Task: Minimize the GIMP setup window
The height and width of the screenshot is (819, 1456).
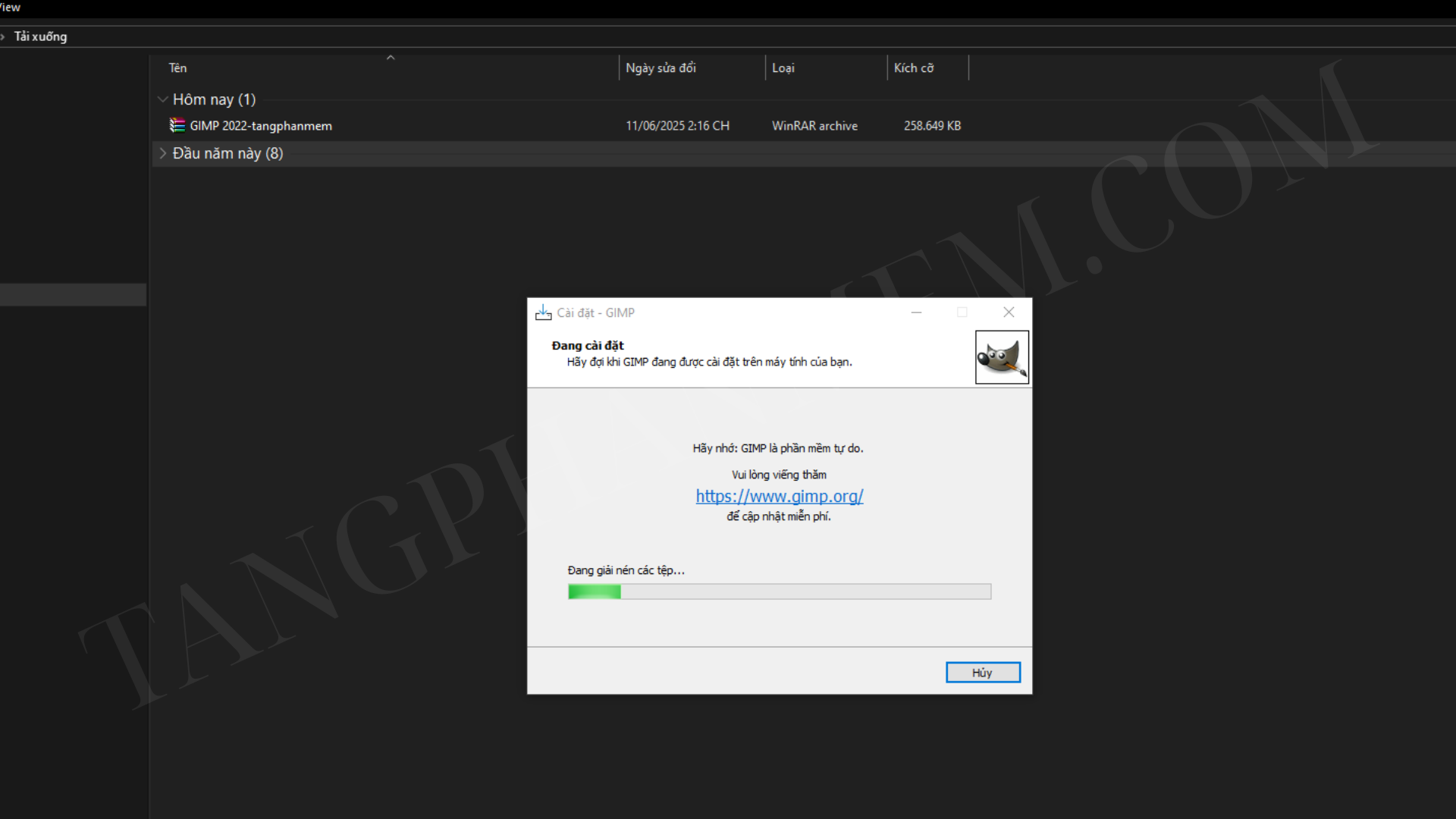Action: pos(916,312)
